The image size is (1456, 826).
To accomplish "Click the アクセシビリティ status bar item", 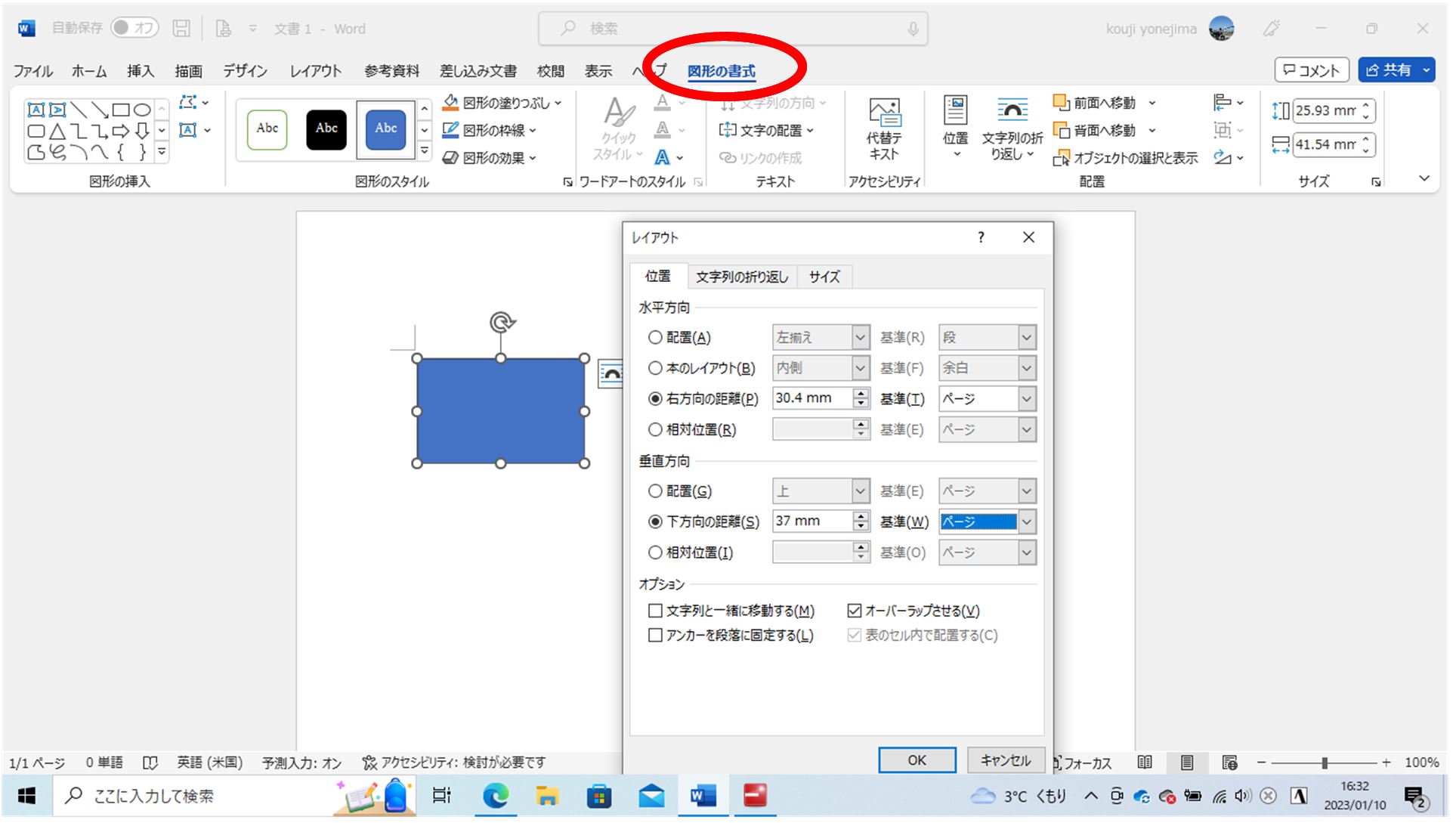I will pos(454,763).
